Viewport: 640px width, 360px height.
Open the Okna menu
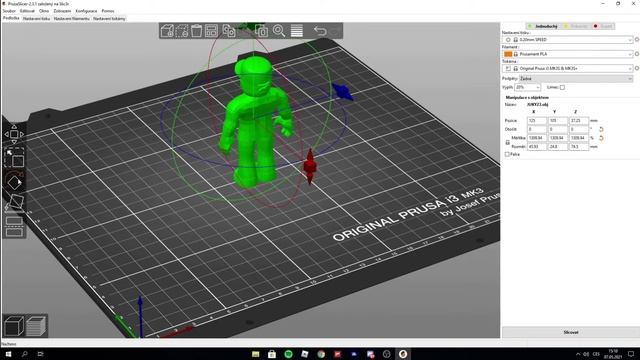44,11
